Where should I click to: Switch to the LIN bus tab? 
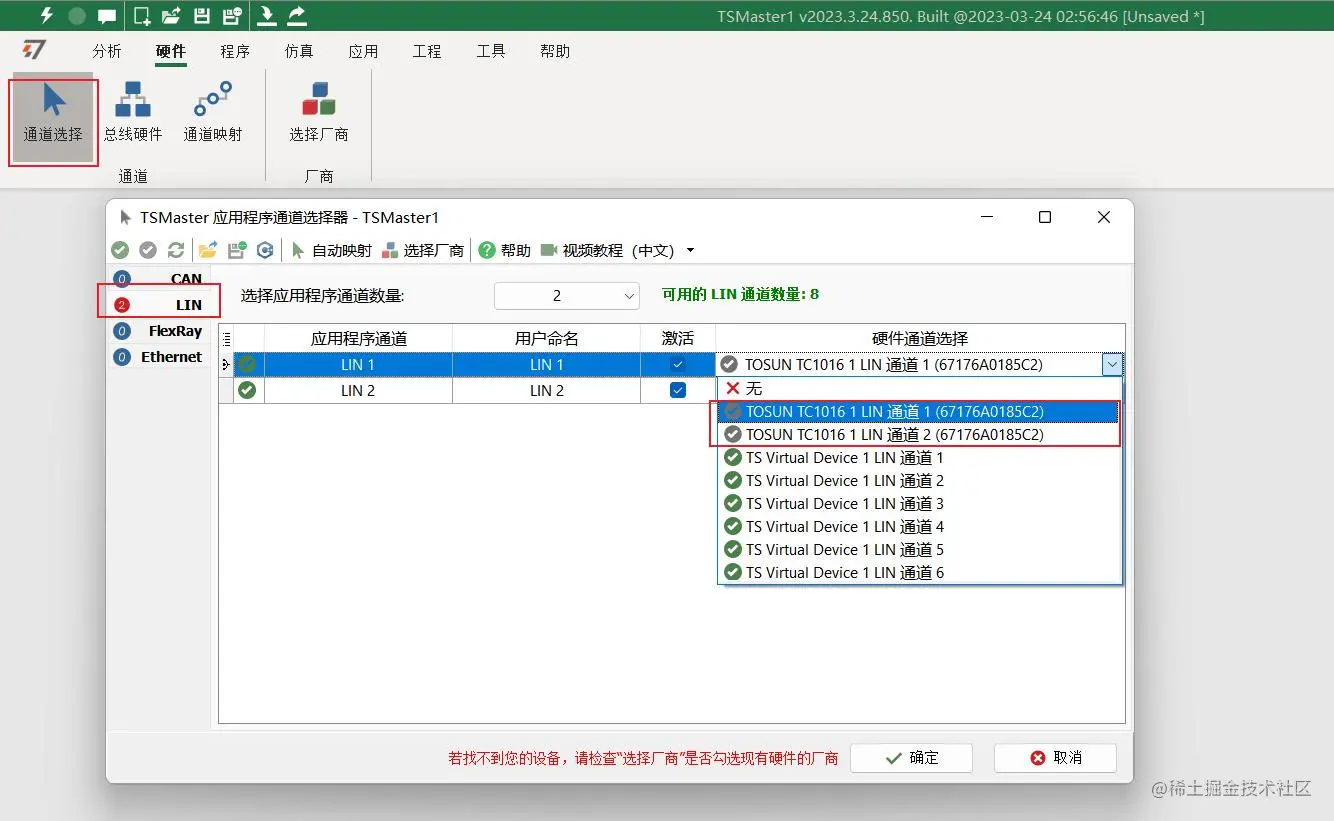159,305
